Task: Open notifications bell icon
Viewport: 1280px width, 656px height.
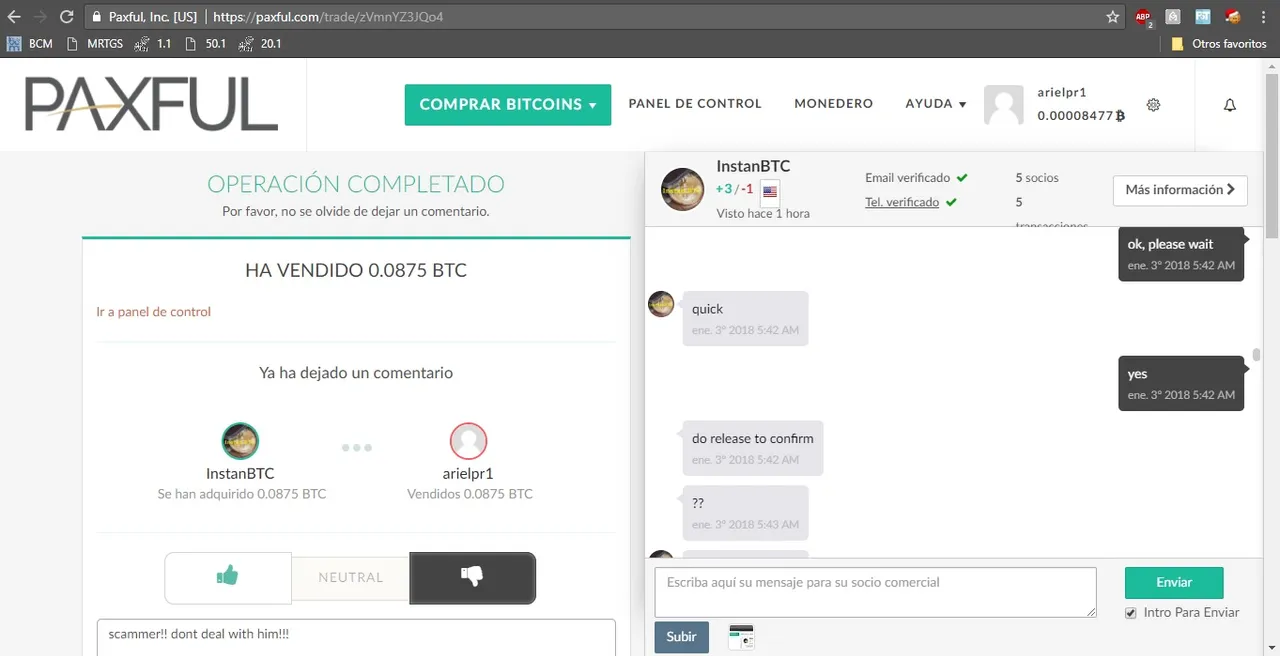Action: coord(1230,105)
